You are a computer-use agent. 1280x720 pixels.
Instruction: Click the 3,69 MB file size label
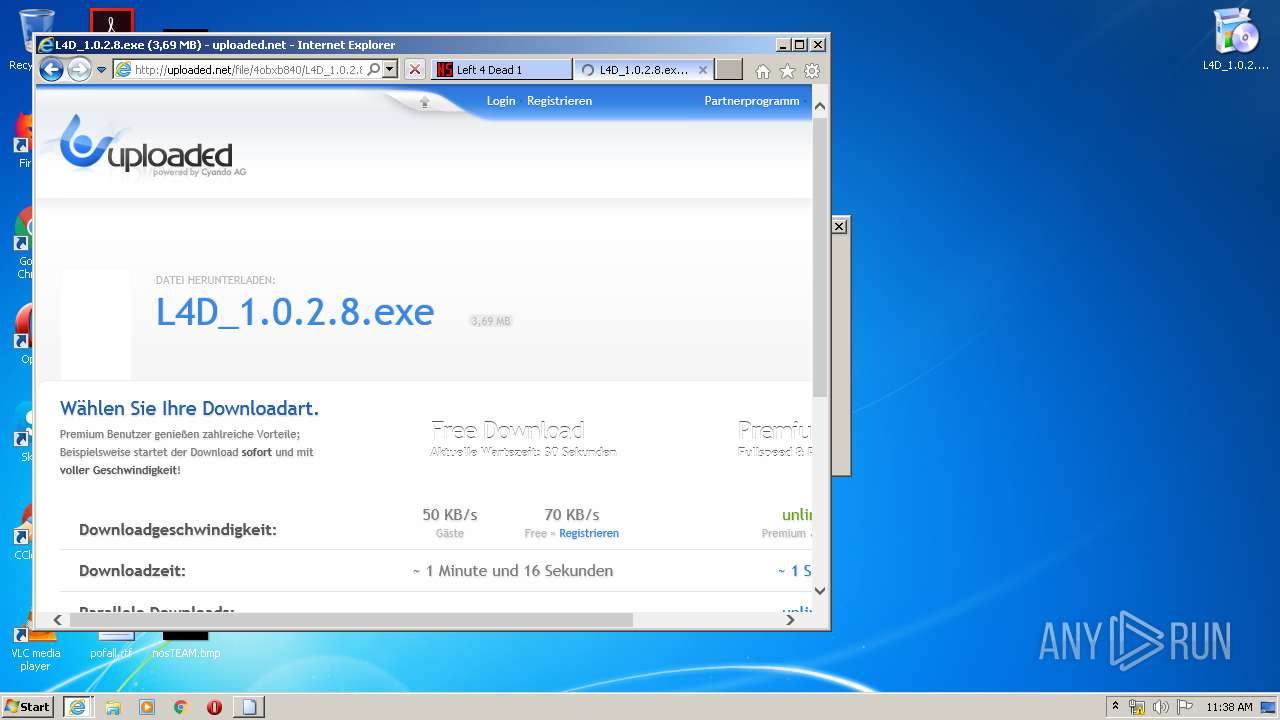click(491, 321)
